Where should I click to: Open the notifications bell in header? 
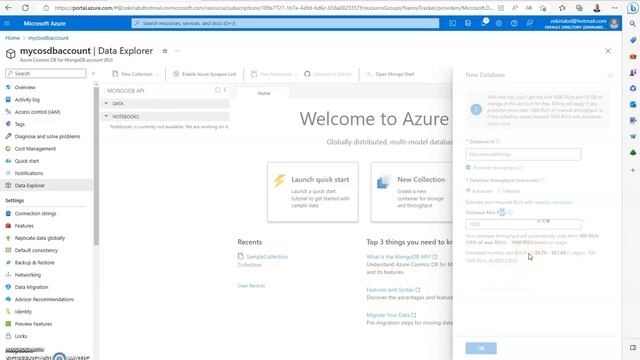pyautogui.click(x=484, y=23)
